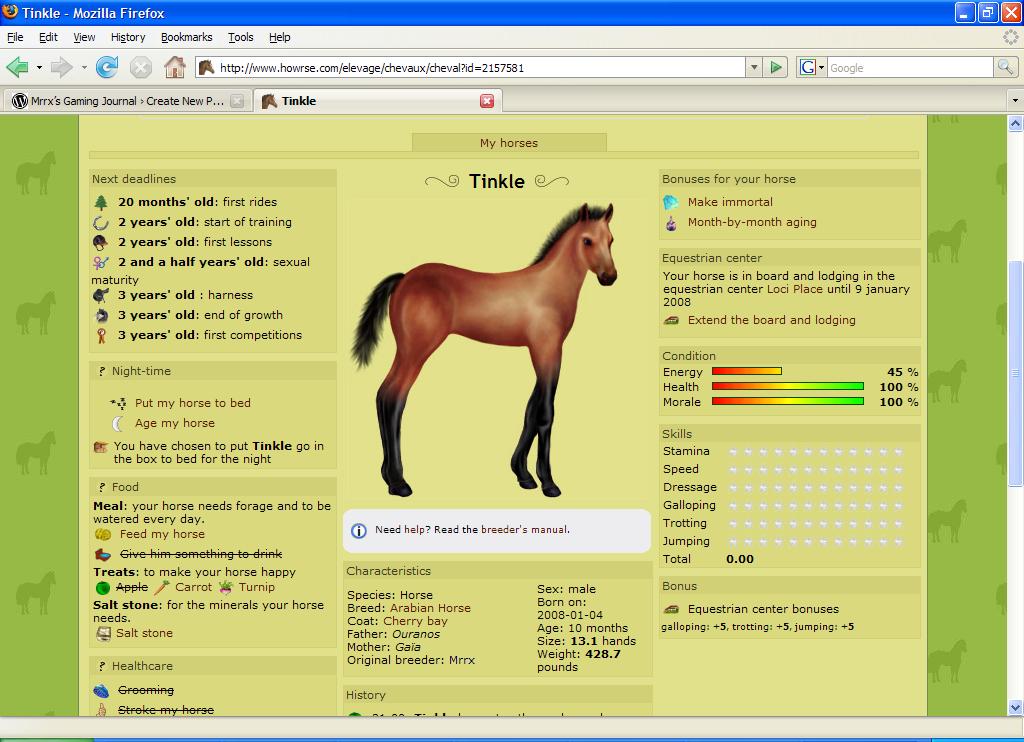Image resolution: width=1024 pixels, height=742 pixels.
Task: Click Feed my horse link
Action: (162, 534)
